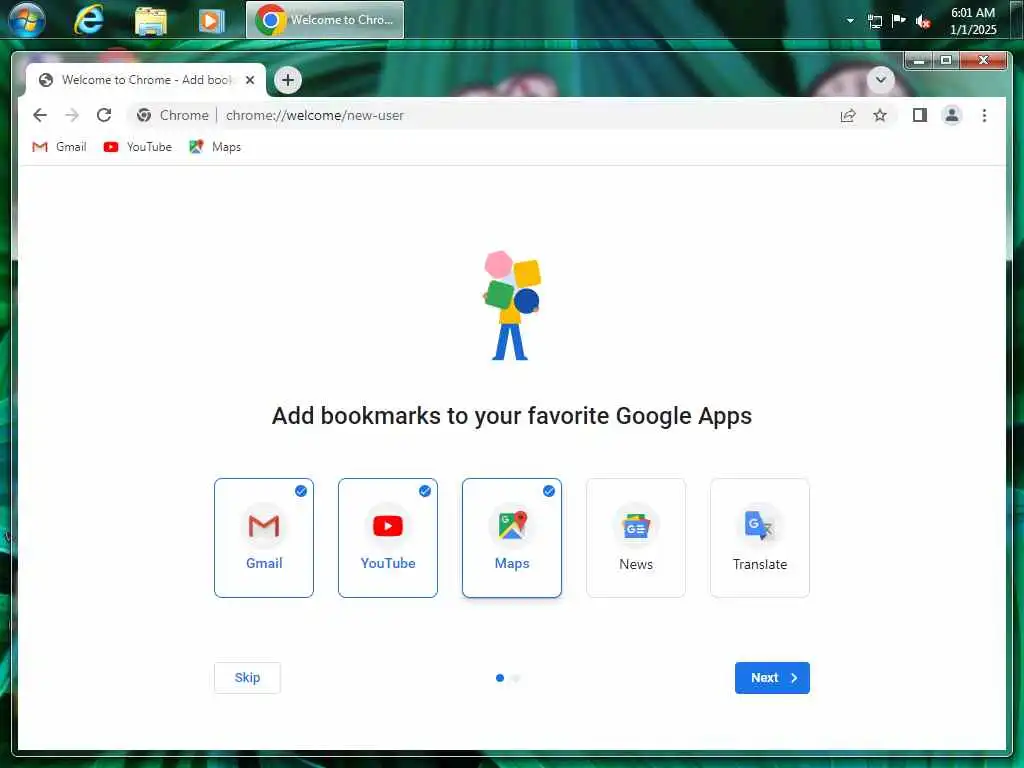Image resolution: width=1024 pixels, height=768 pixels.
Task: Maximize the Chrome window
Action: [946, 61]
